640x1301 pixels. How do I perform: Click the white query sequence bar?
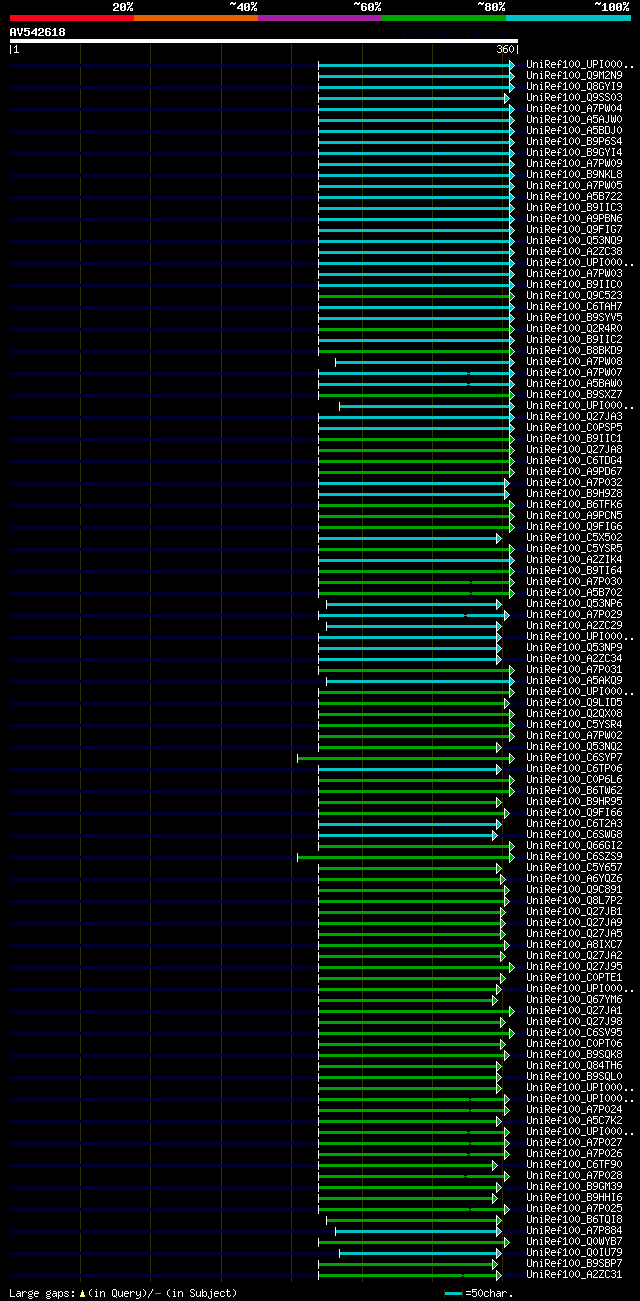pos(264,41)
